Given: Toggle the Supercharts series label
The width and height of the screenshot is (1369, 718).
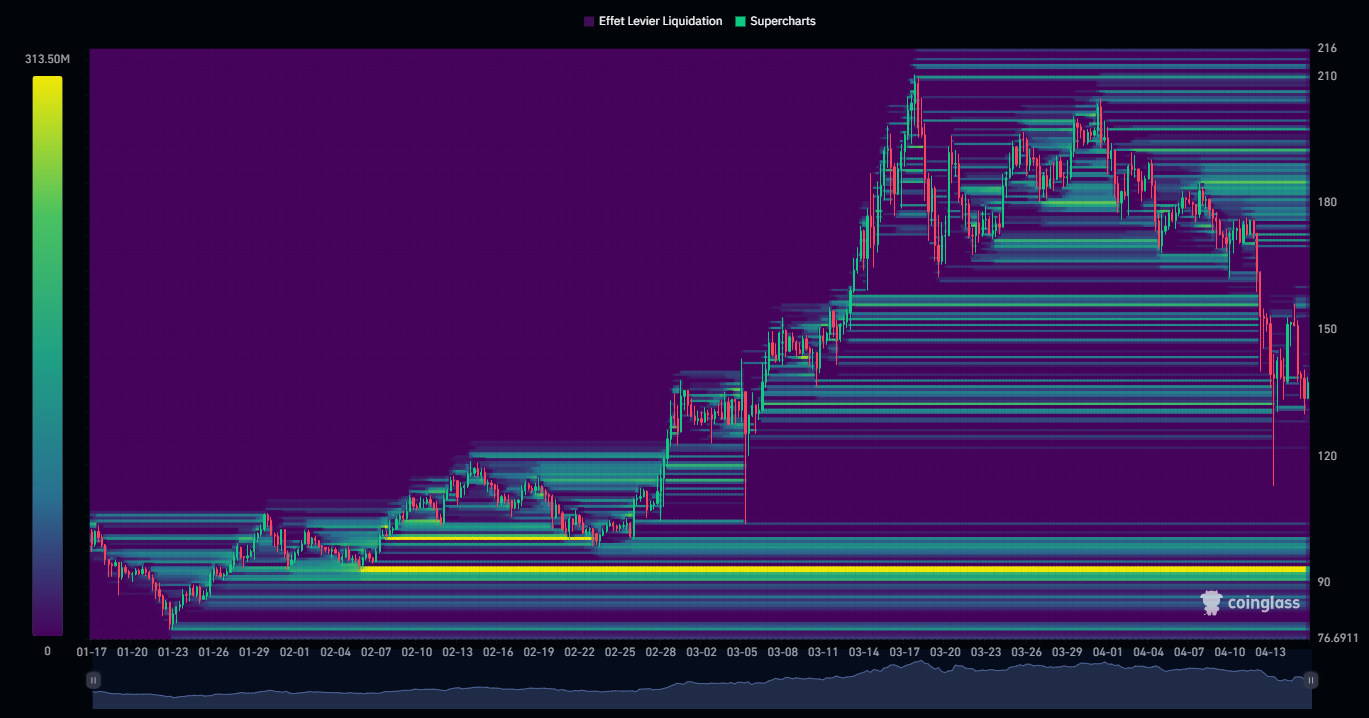Looking at the screenshot, I should tap(782, 21).
